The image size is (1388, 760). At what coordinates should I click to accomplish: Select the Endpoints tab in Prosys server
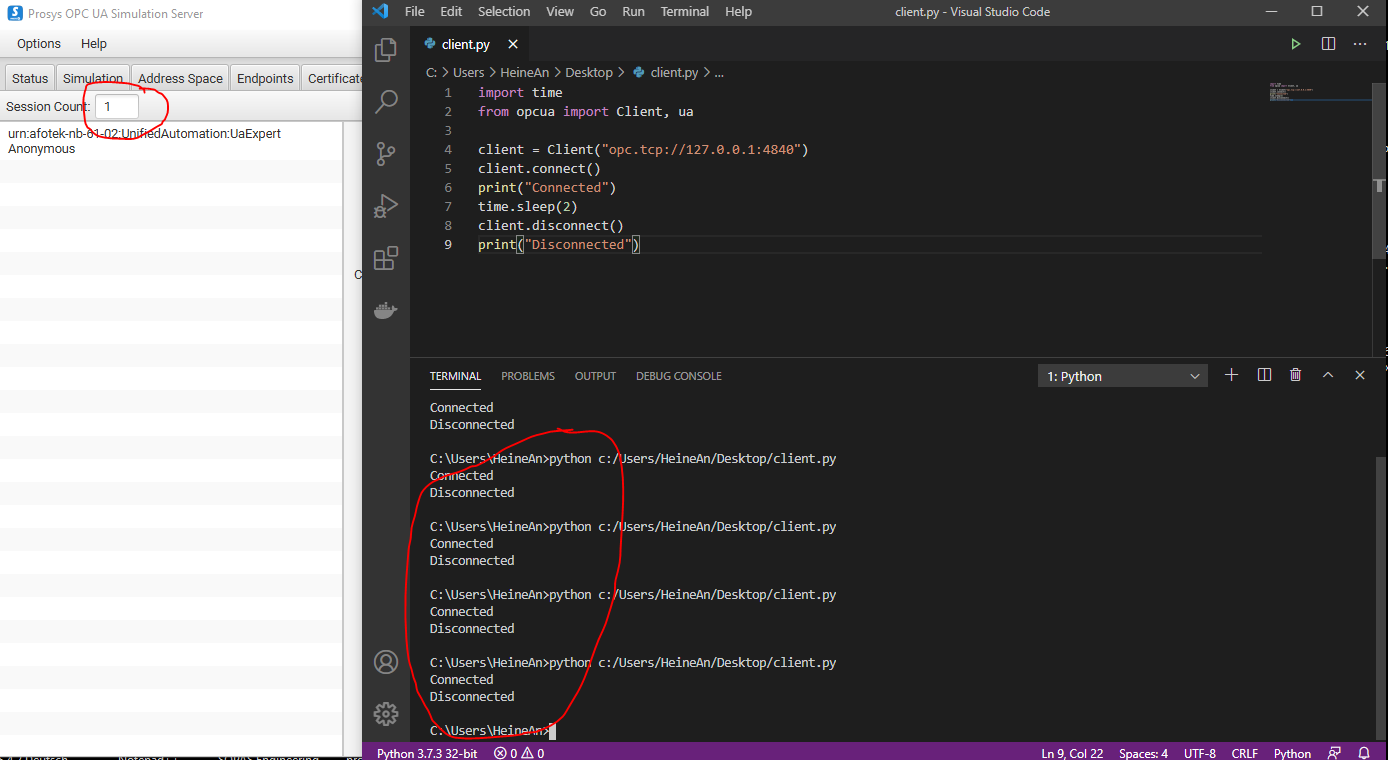[x=264, y=77]
